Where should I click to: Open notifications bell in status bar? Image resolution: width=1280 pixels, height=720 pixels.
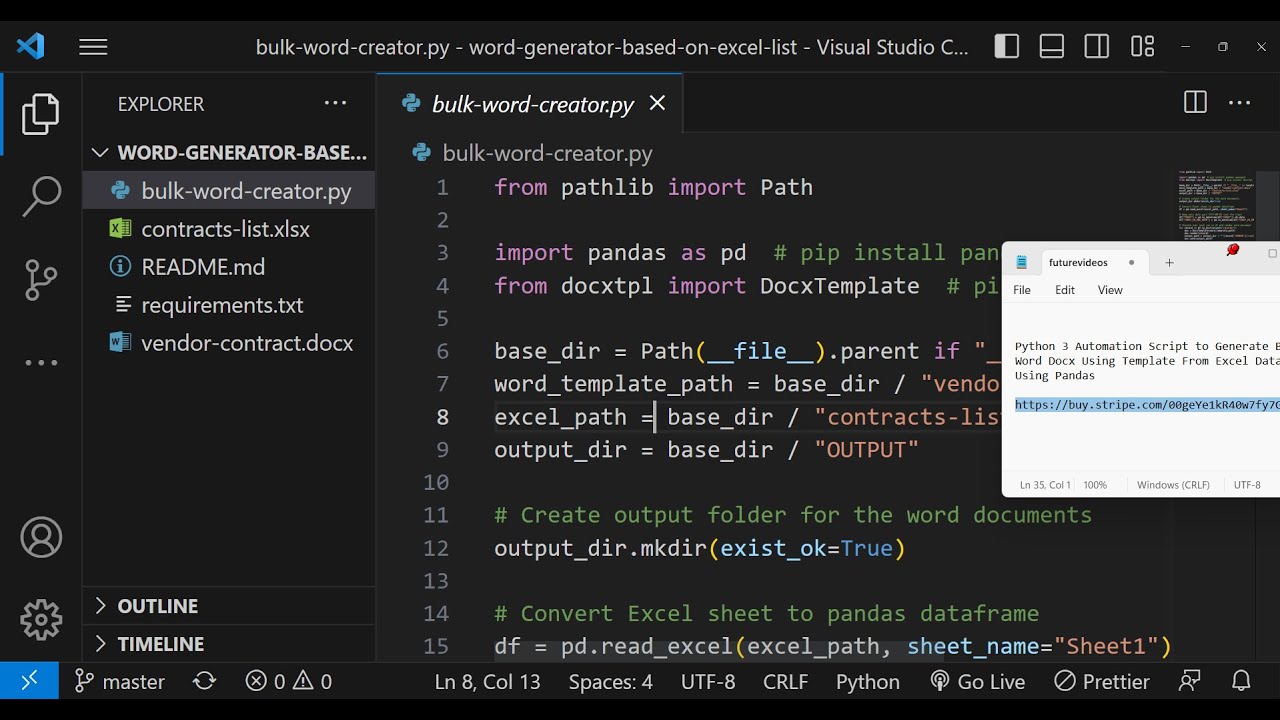(1241, 682)
